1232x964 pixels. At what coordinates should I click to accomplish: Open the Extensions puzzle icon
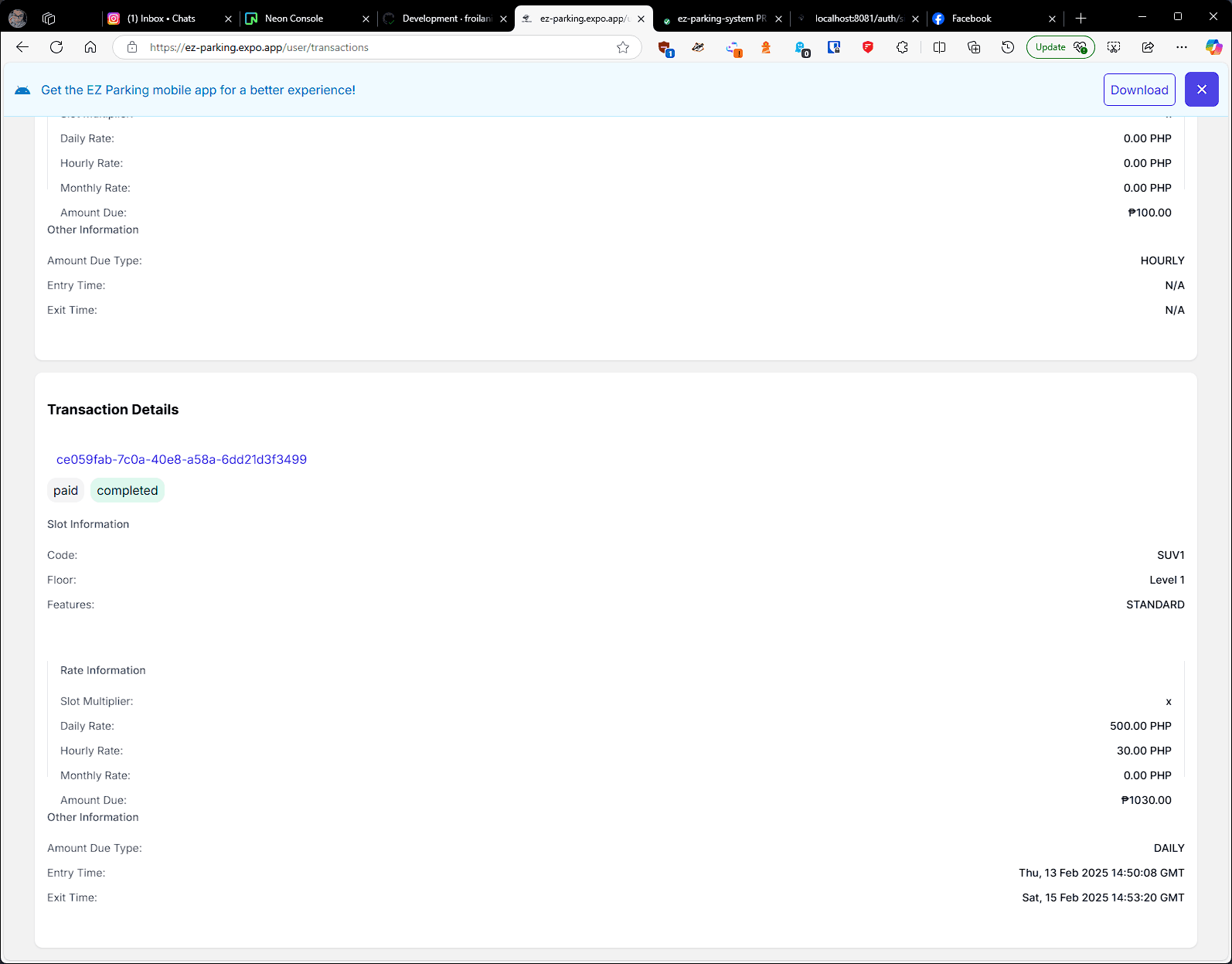tap(902, 47)
